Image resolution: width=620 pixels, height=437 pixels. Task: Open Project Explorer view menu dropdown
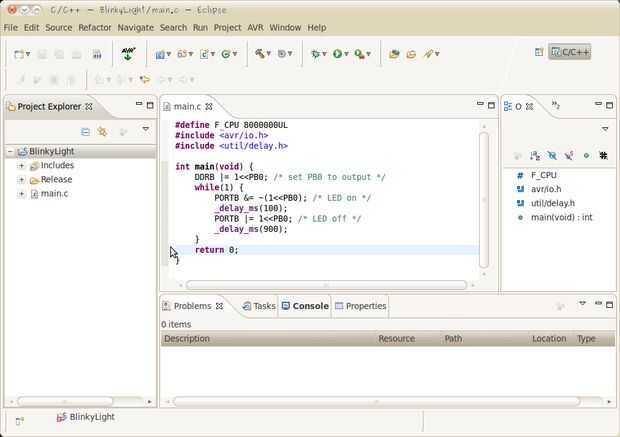pos(145,130)
